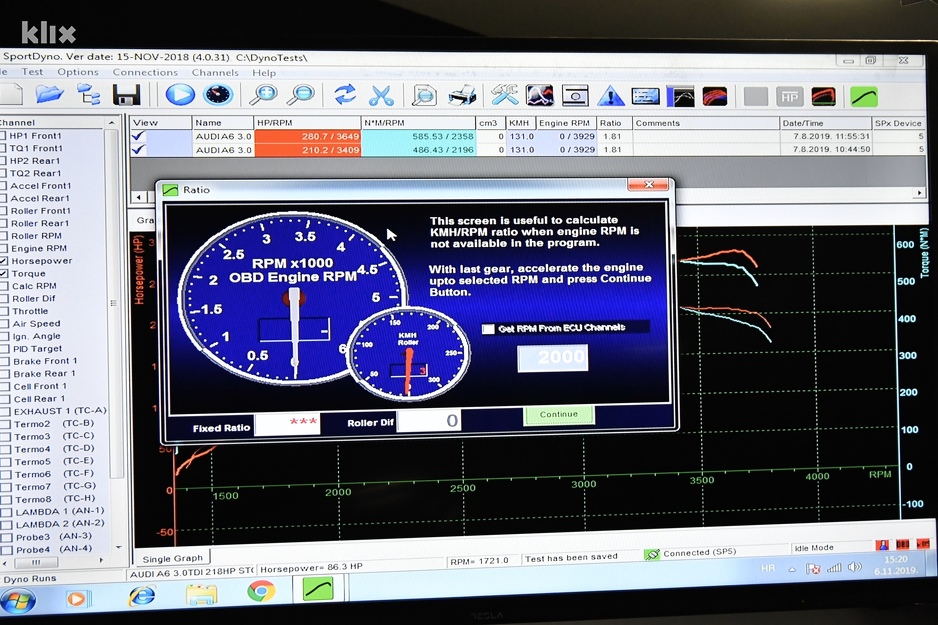Viewport: 938px width, 625px height.
Task: Click the 585.53 / 2358 torque cell
Action: (x=419, y=136)
